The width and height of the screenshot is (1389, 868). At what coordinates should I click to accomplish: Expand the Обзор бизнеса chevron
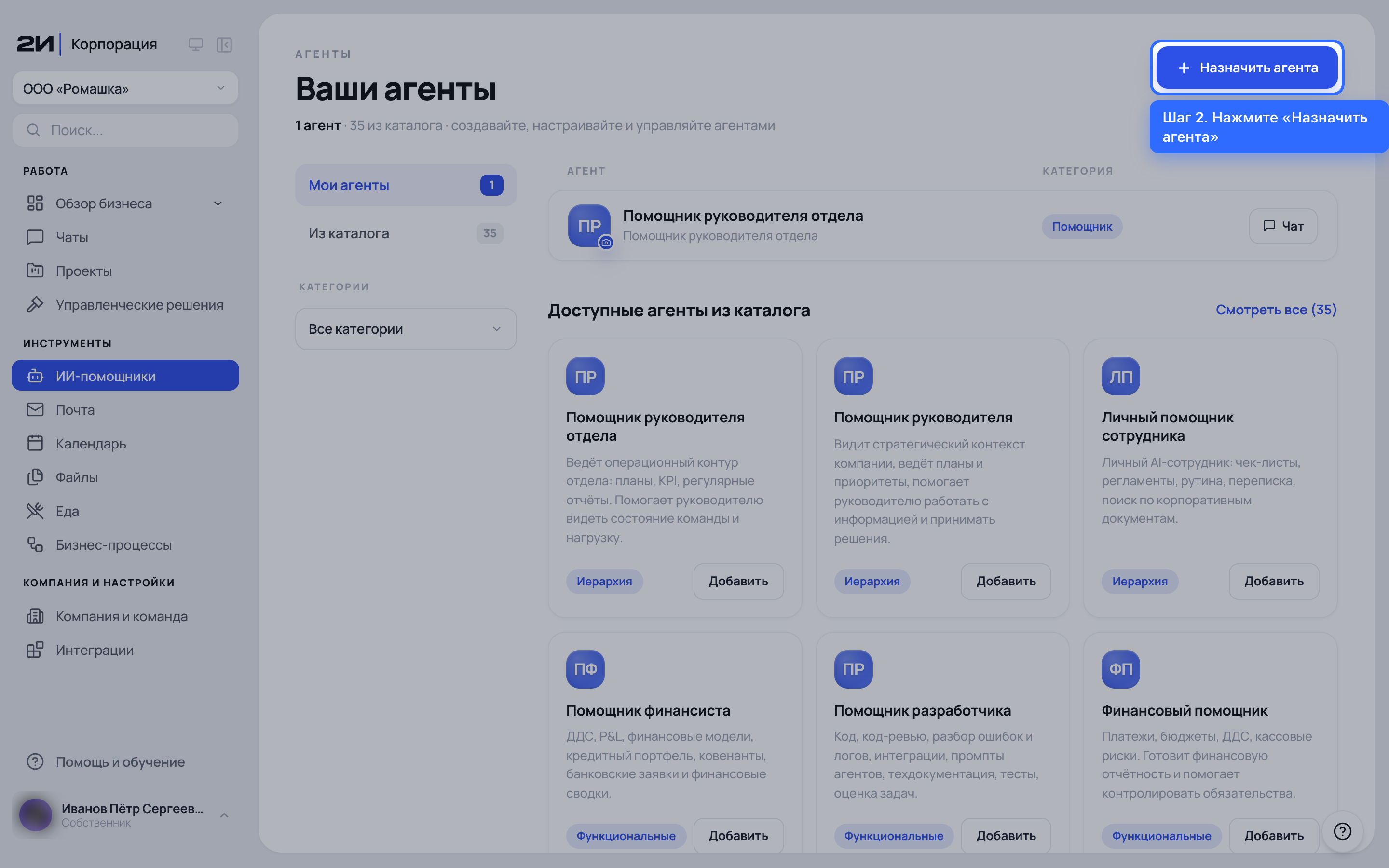(218, 203)
